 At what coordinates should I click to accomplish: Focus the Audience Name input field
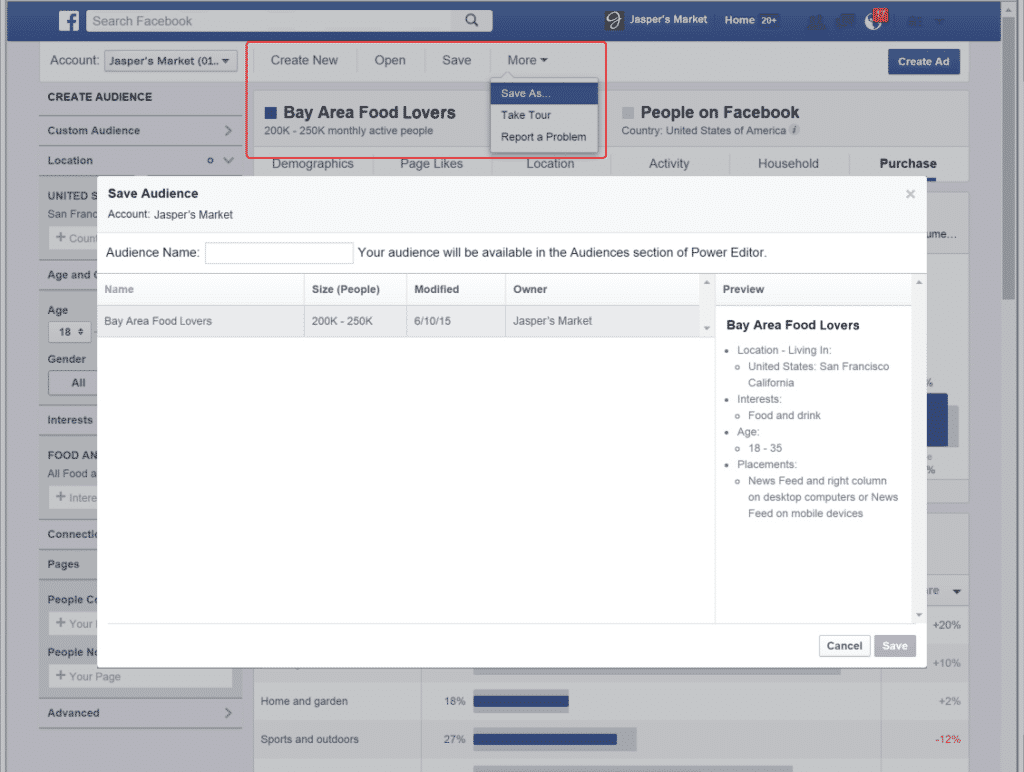click(x=279, y=253)
